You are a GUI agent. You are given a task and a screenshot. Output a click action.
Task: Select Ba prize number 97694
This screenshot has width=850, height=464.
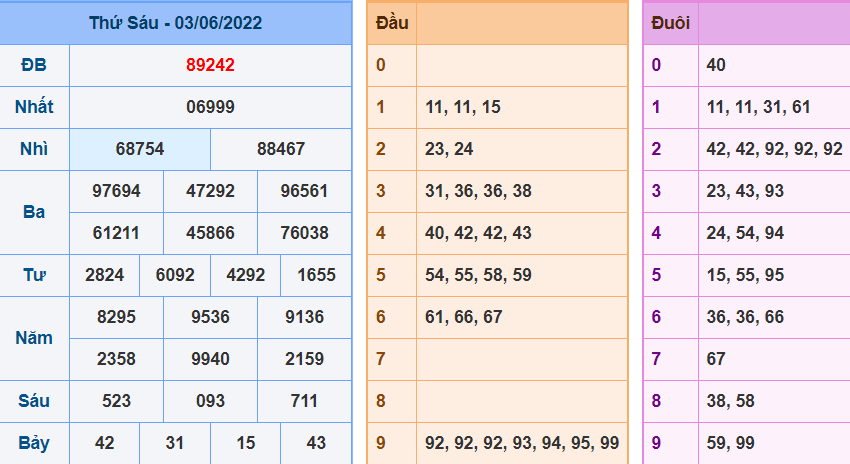116,191
